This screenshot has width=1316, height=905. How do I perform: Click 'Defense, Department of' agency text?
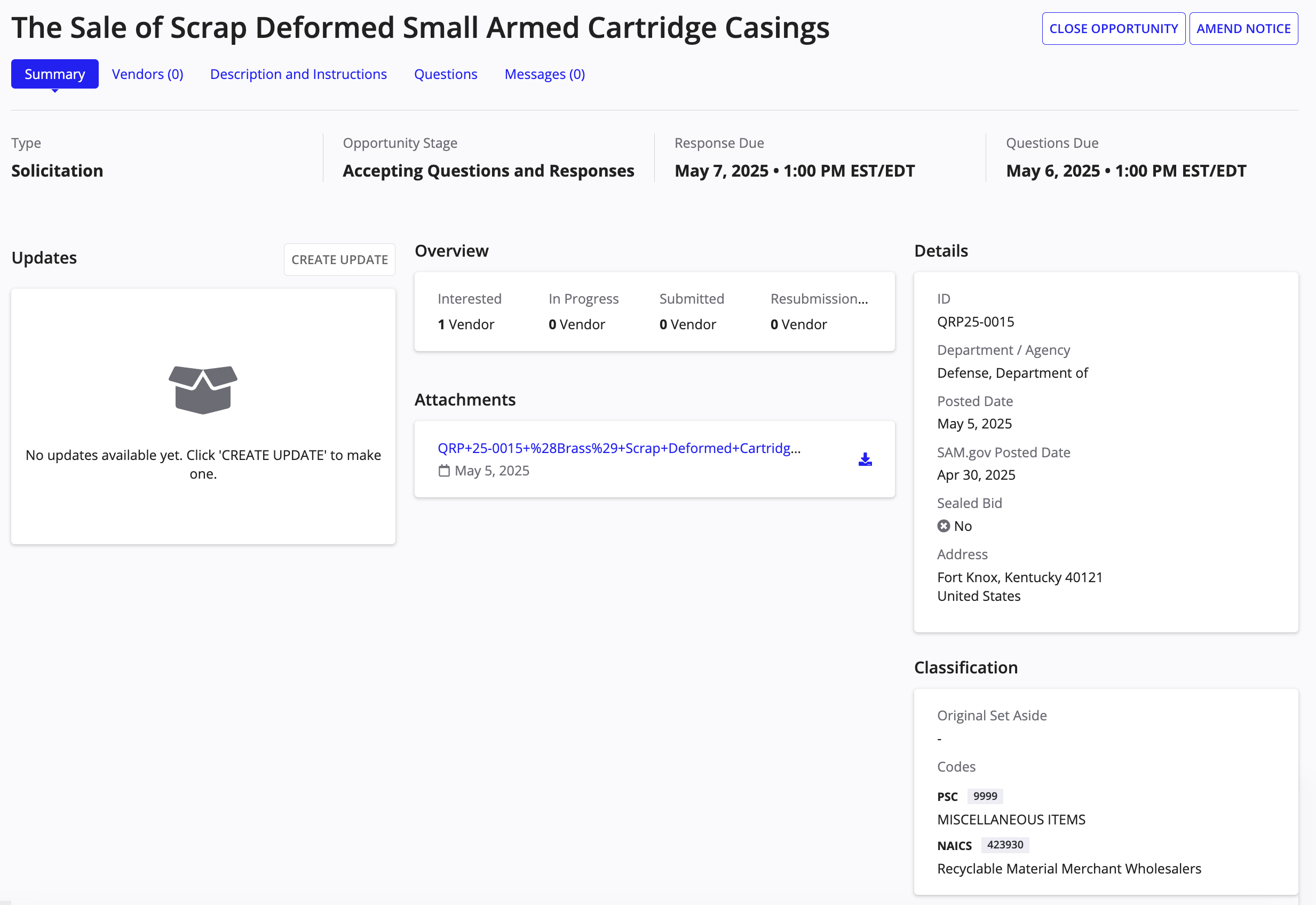[x=1012, y=373]
